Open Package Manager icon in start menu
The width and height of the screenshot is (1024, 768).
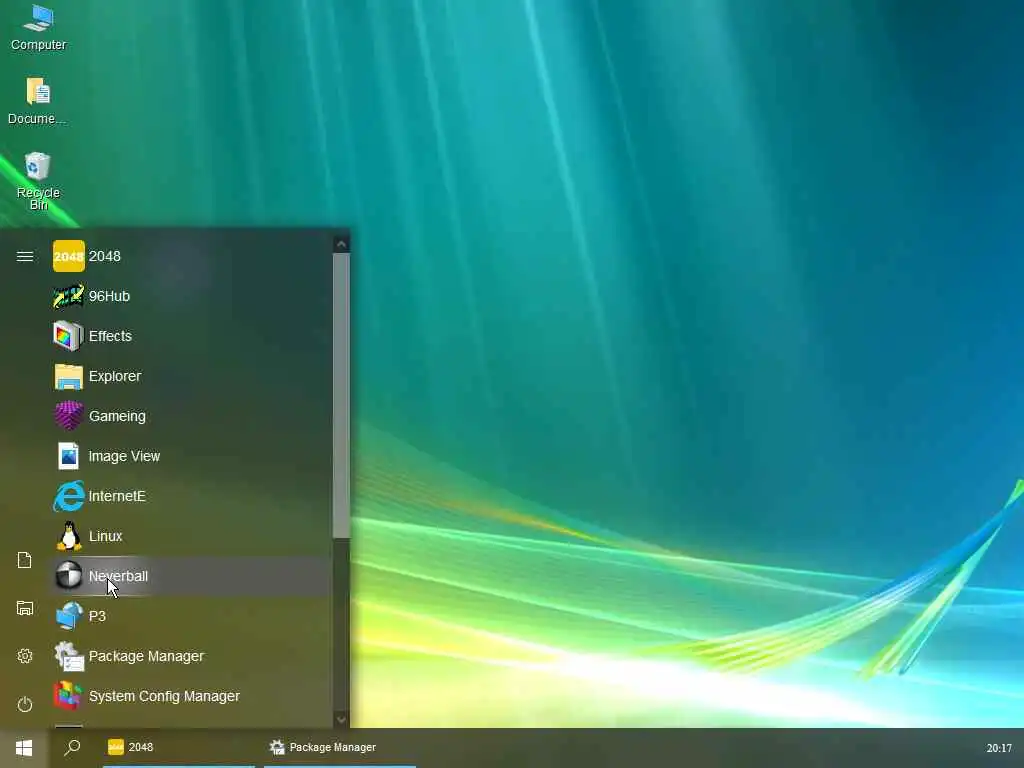pyautogui.click(x=69, y=656)
